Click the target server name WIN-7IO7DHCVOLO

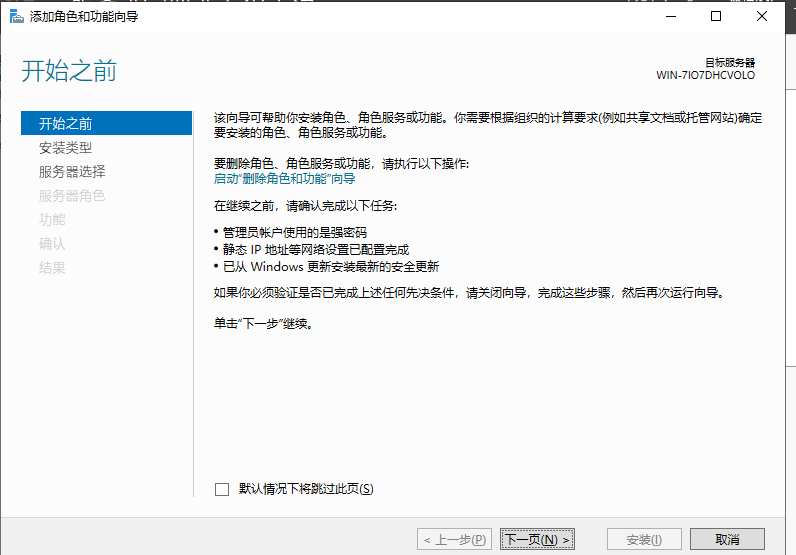[x=705, y=75]
